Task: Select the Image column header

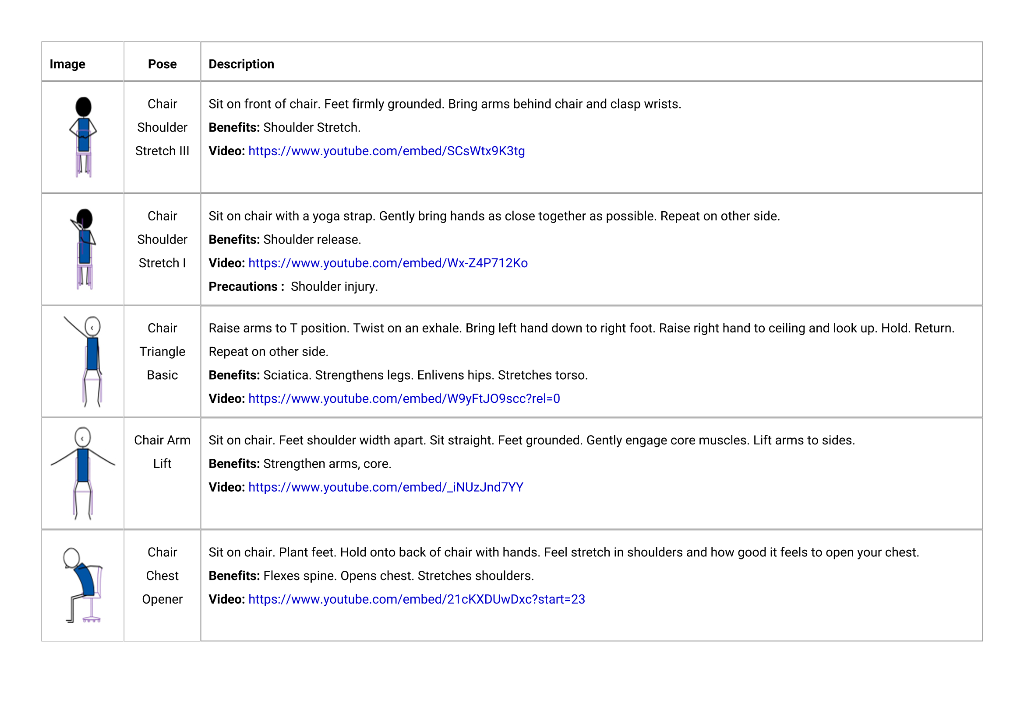Action: click(x=67, y=64)
